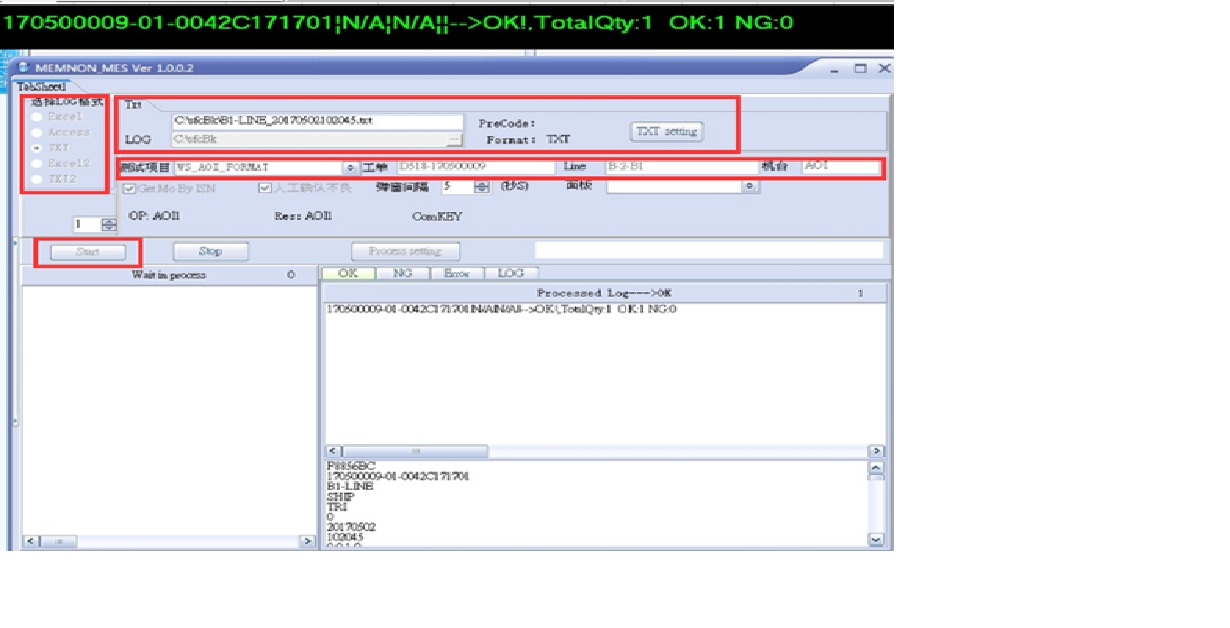Click the Processed Log--->OK header

[x=604, y=293]
